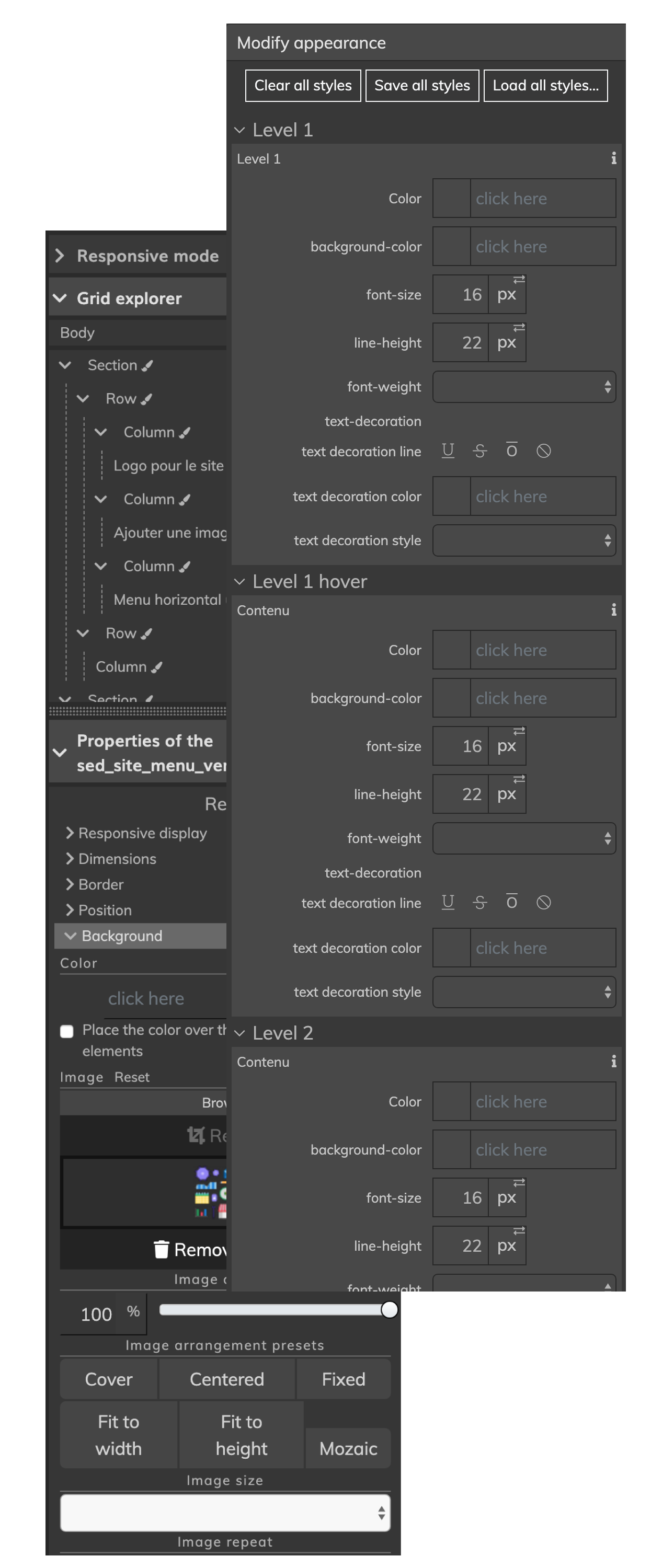Click the unit swap arrows on Level 2 line-height
Screen dimensions: 651x1568
(x=519, y=1231)
